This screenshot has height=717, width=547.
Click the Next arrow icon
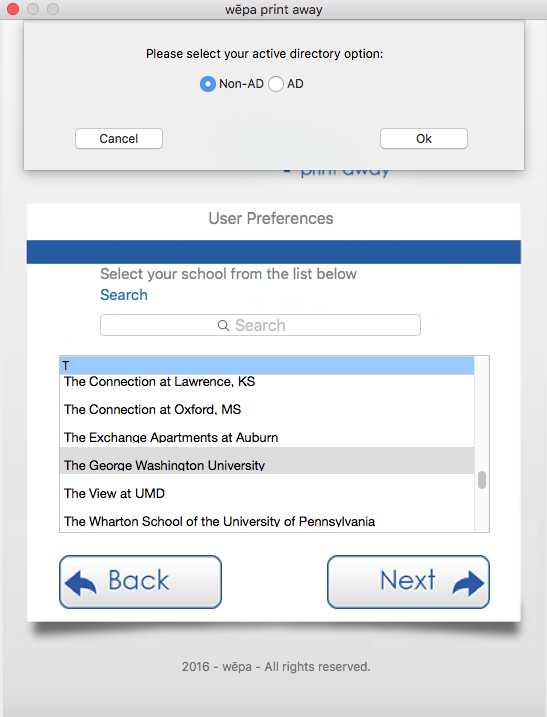pos(468,583)
